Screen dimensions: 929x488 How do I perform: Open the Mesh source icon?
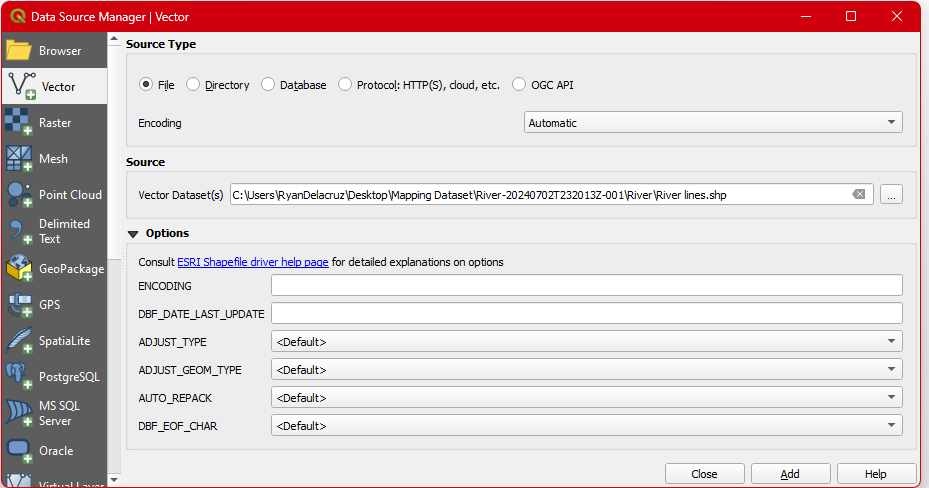point(19,159)
